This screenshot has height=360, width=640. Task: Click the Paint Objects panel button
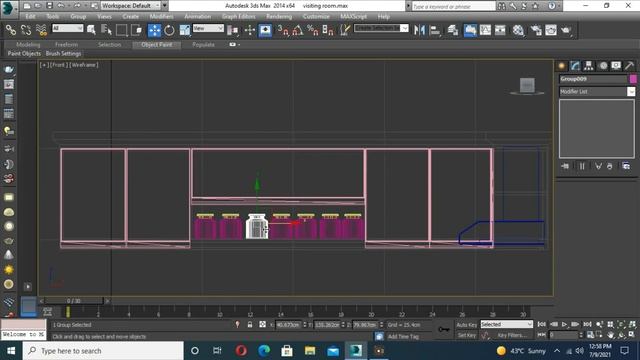pos(24,53)
